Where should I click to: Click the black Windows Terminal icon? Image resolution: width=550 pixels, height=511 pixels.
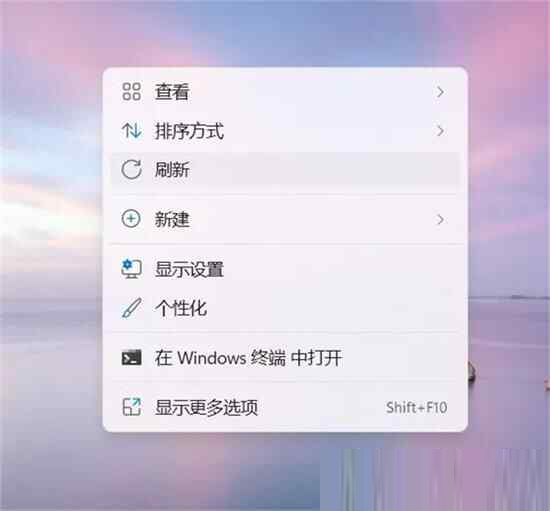tap(132, 358)
